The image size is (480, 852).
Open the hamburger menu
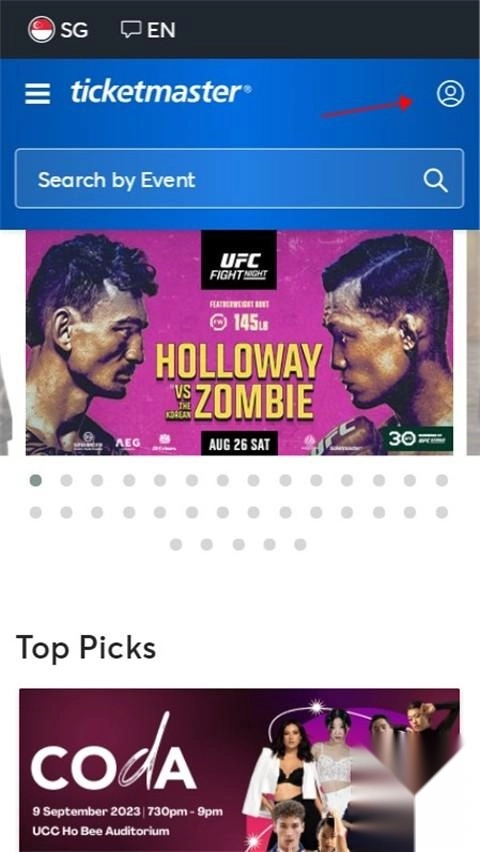coord(38,94)
